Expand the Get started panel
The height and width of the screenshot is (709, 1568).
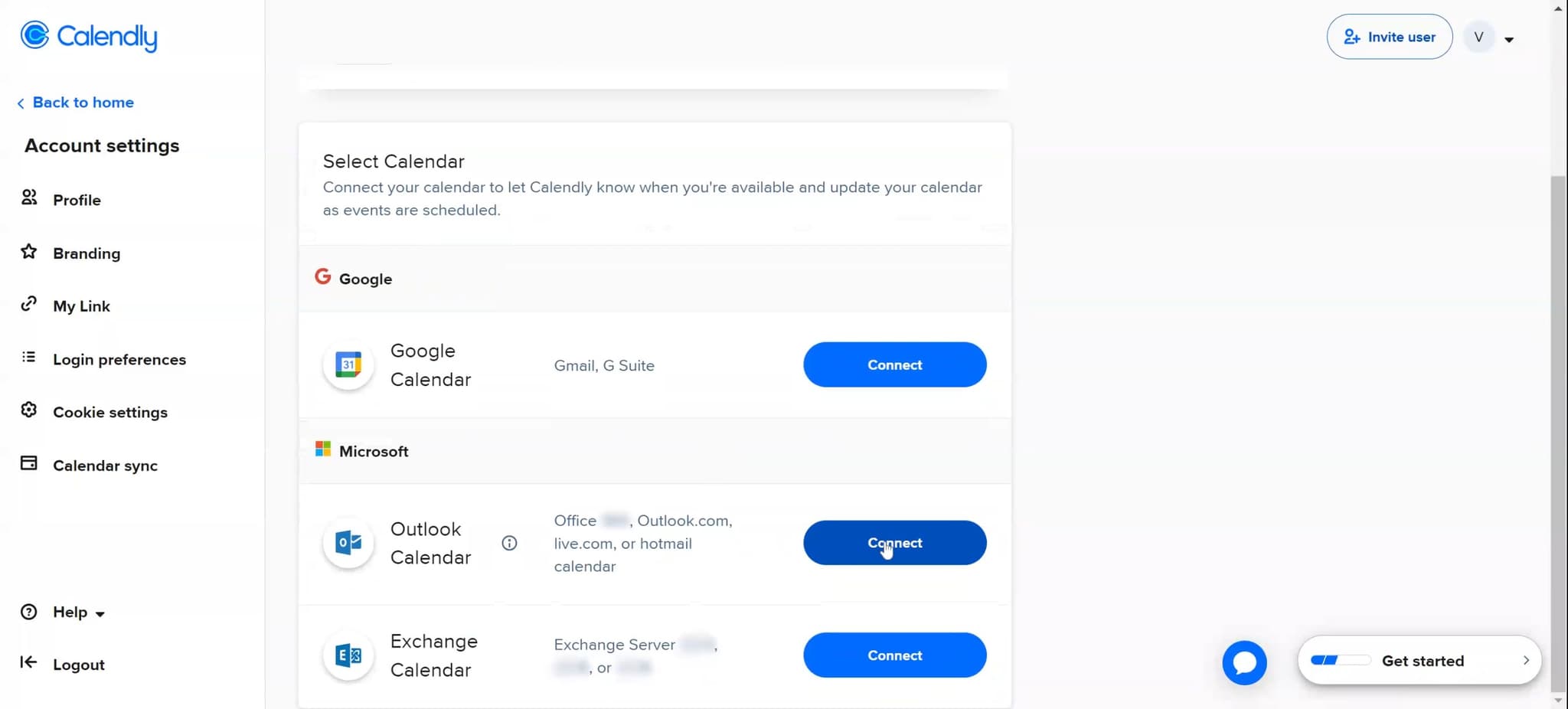[x=1528, y=660]
